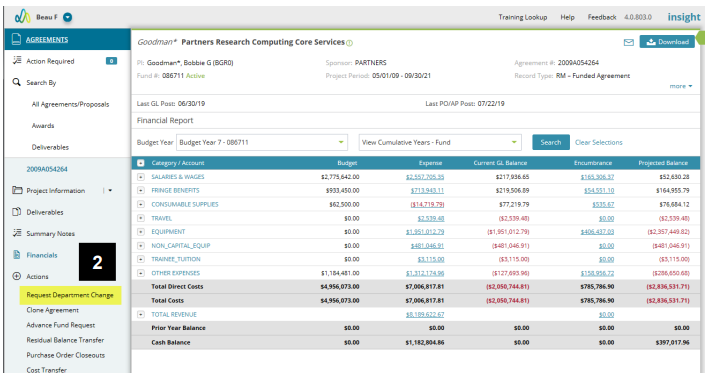Click the Download button
This screenshot has width=710, height=376.
pos(667,42)
